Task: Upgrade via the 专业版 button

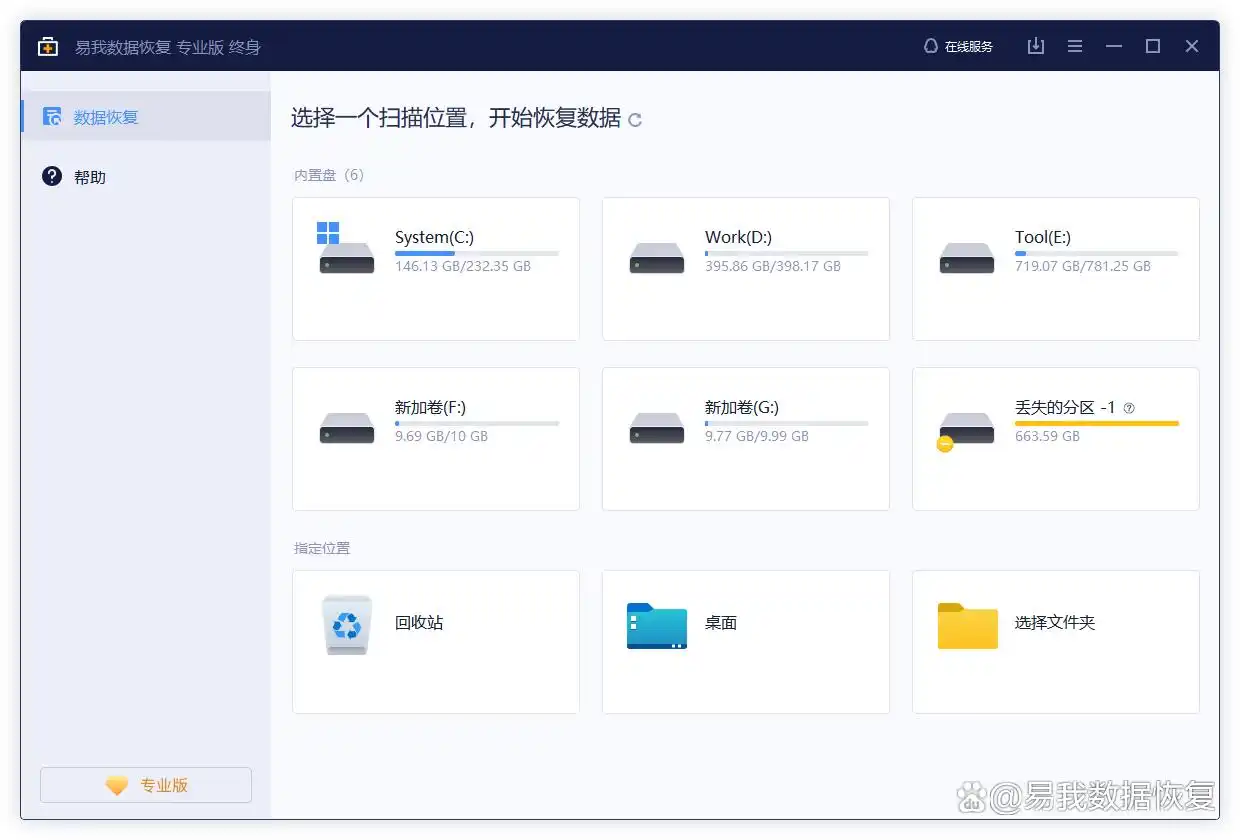Action: [x=145, y=785]
